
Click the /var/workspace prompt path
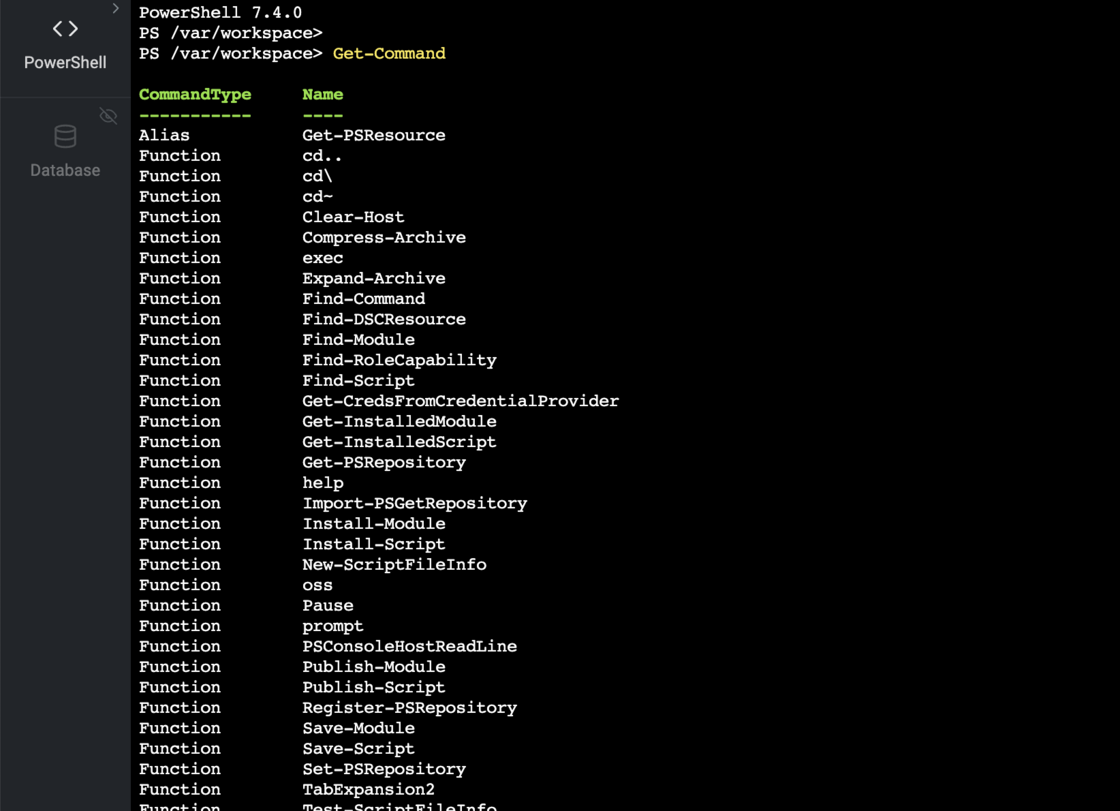(x=230, y=32)
